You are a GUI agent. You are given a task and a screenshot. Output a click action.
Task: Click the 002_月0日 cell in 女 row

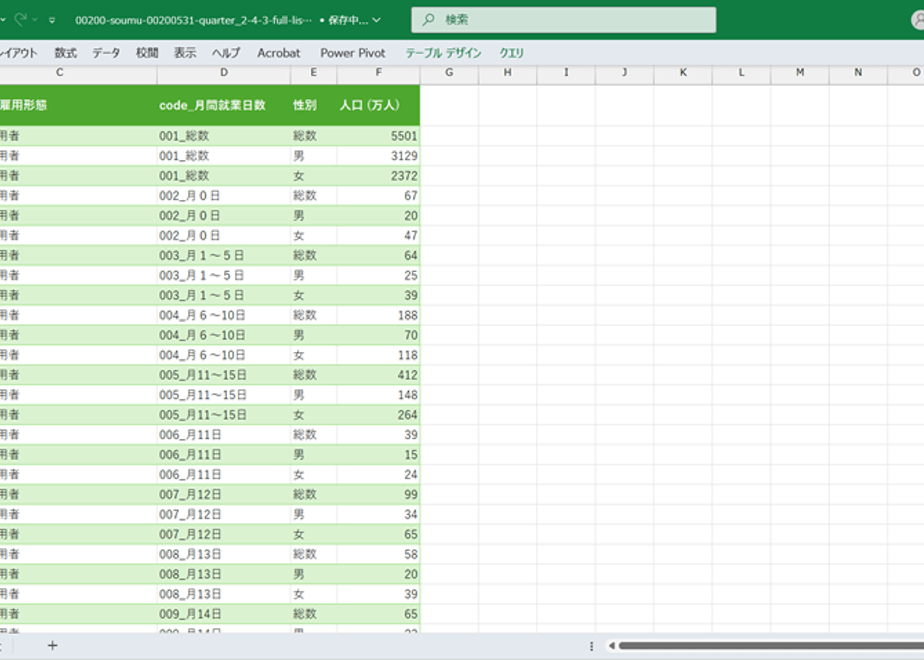pyautogui.click(x=224, y=236)
